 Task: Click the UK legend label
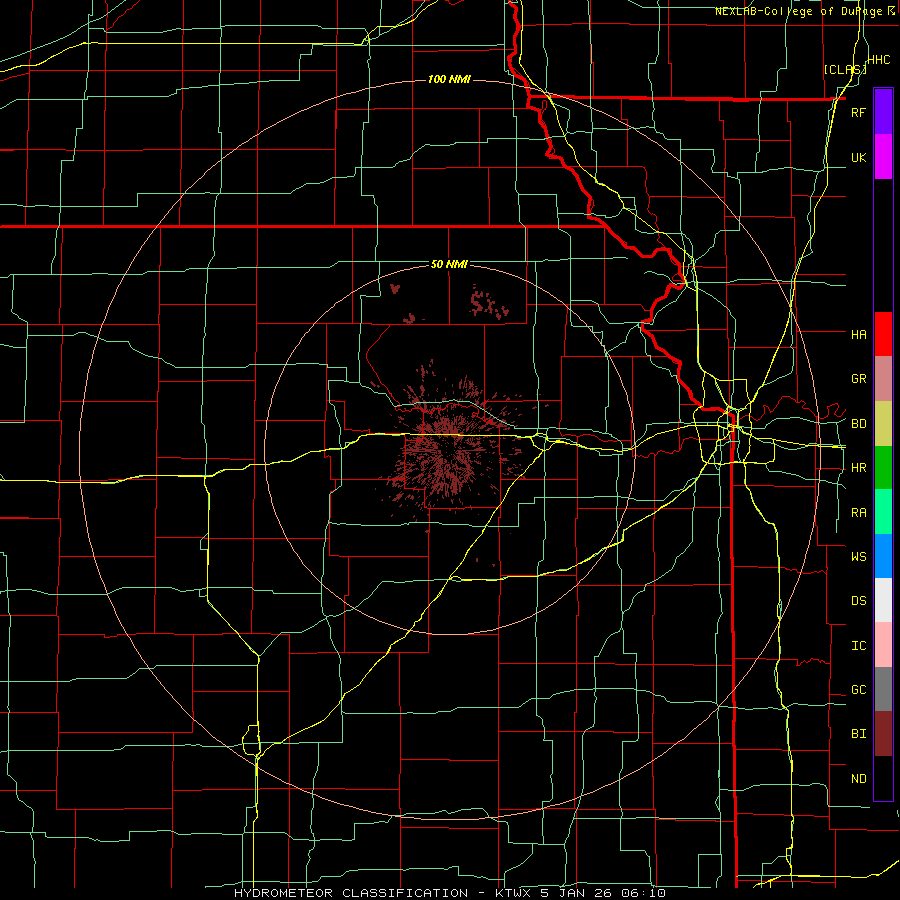[x=858, y=157]
